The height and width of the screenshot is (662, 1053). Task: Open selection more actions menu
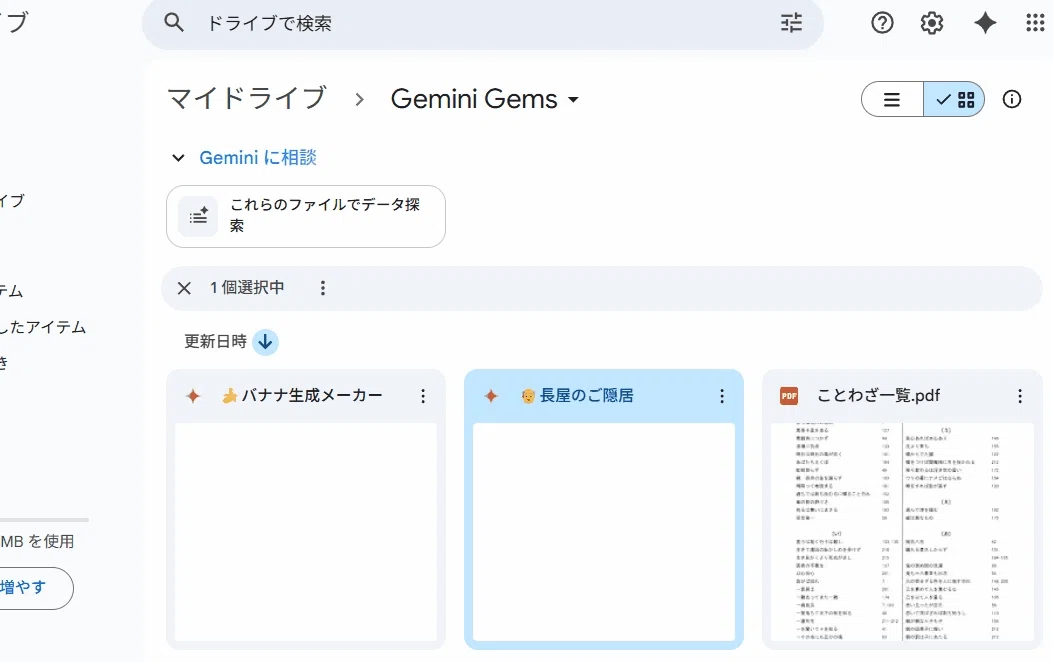tap(323, 288)
